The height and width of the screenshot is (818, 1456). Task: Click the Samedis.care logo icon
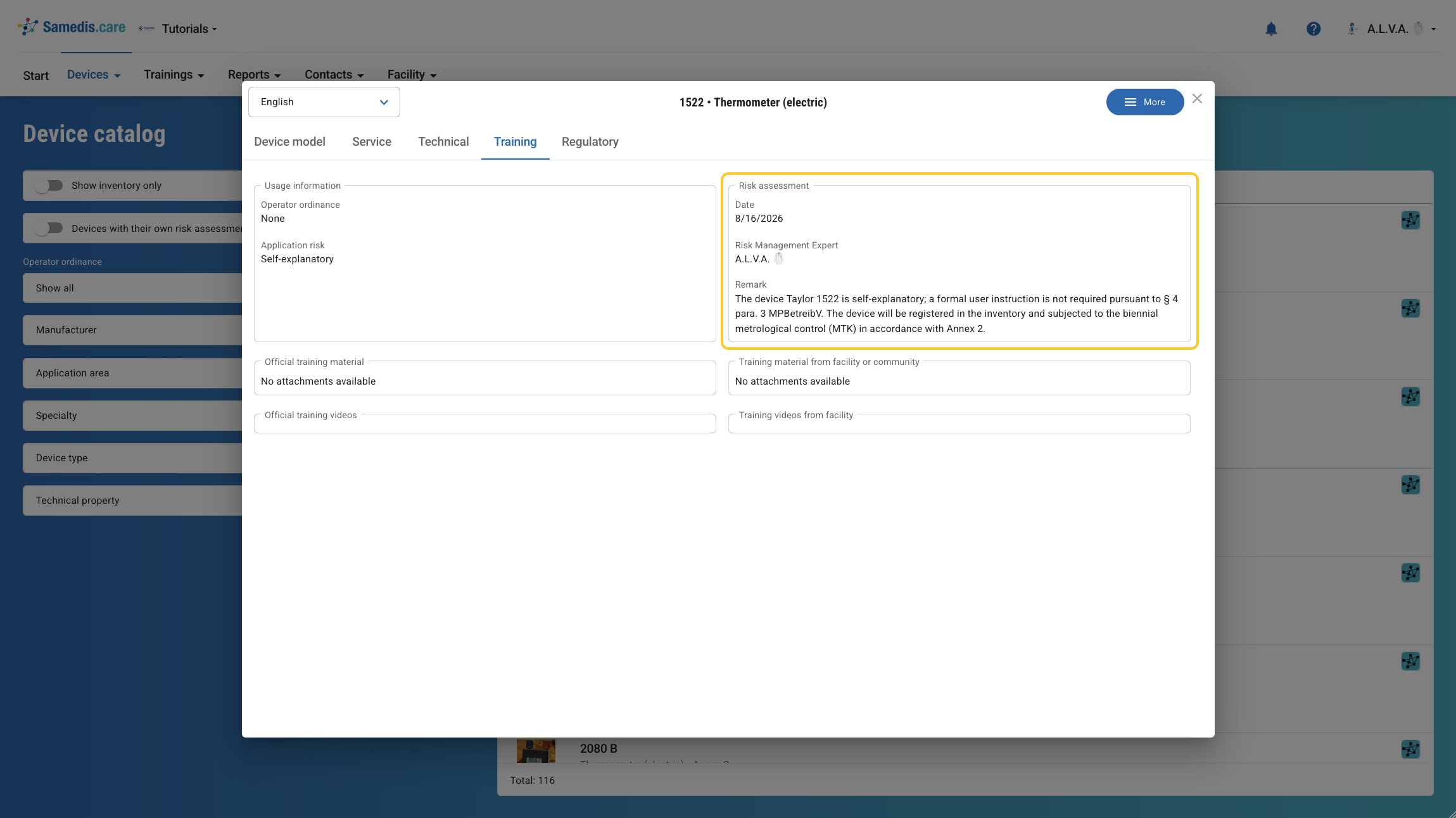(28, 27)
